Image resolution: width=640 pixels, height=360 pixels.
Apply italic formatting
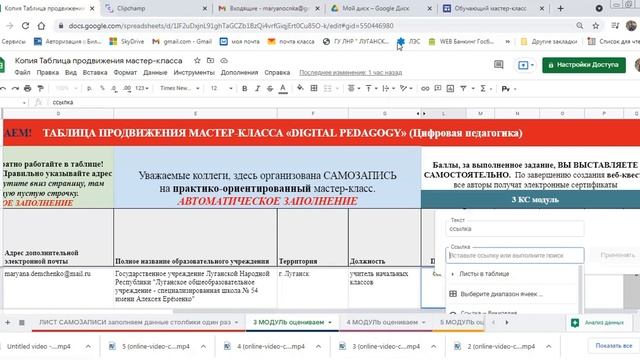point(257,88)
